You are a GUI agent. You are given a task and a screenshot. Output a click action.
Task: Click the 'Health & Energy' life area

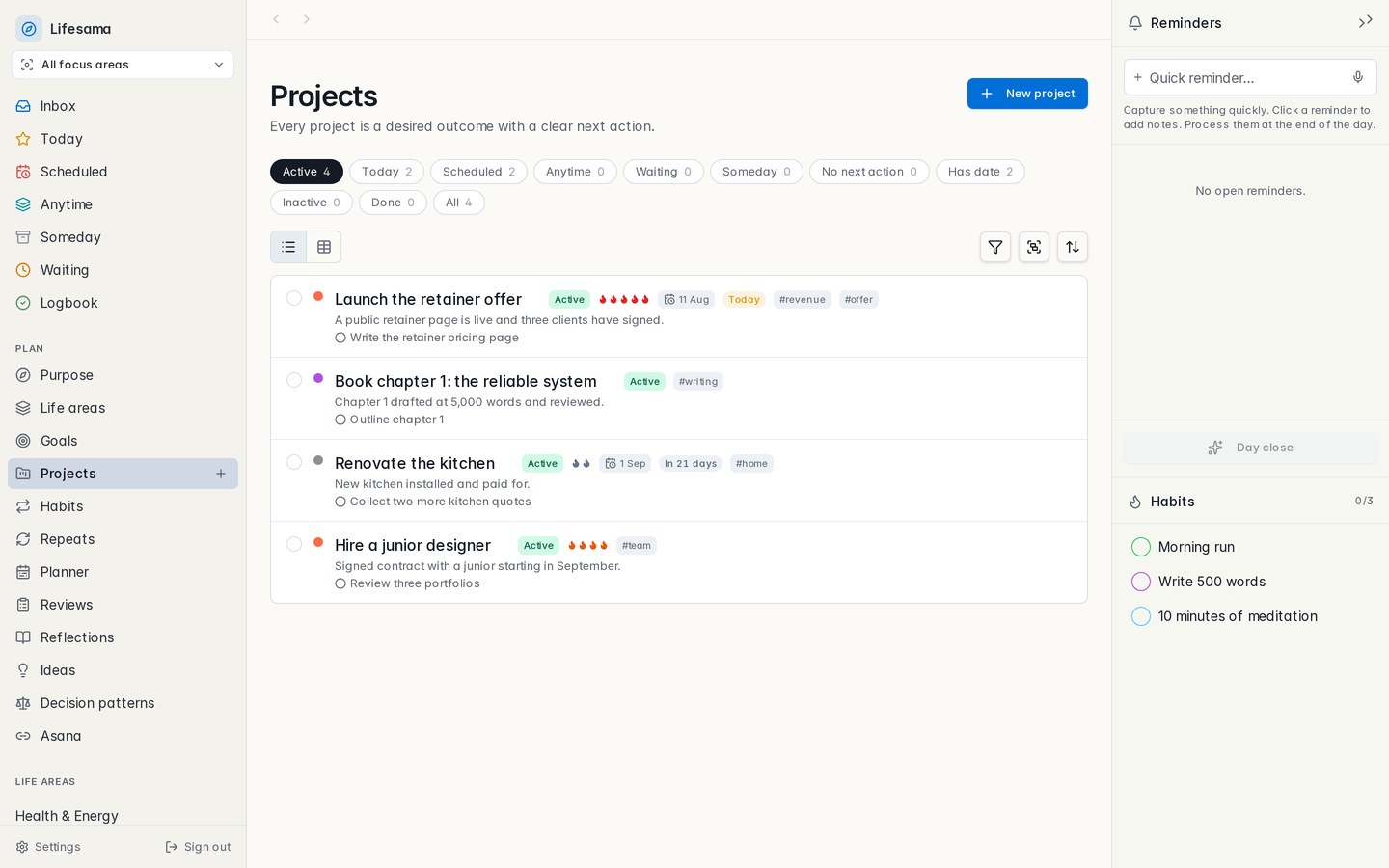[67, 816]
